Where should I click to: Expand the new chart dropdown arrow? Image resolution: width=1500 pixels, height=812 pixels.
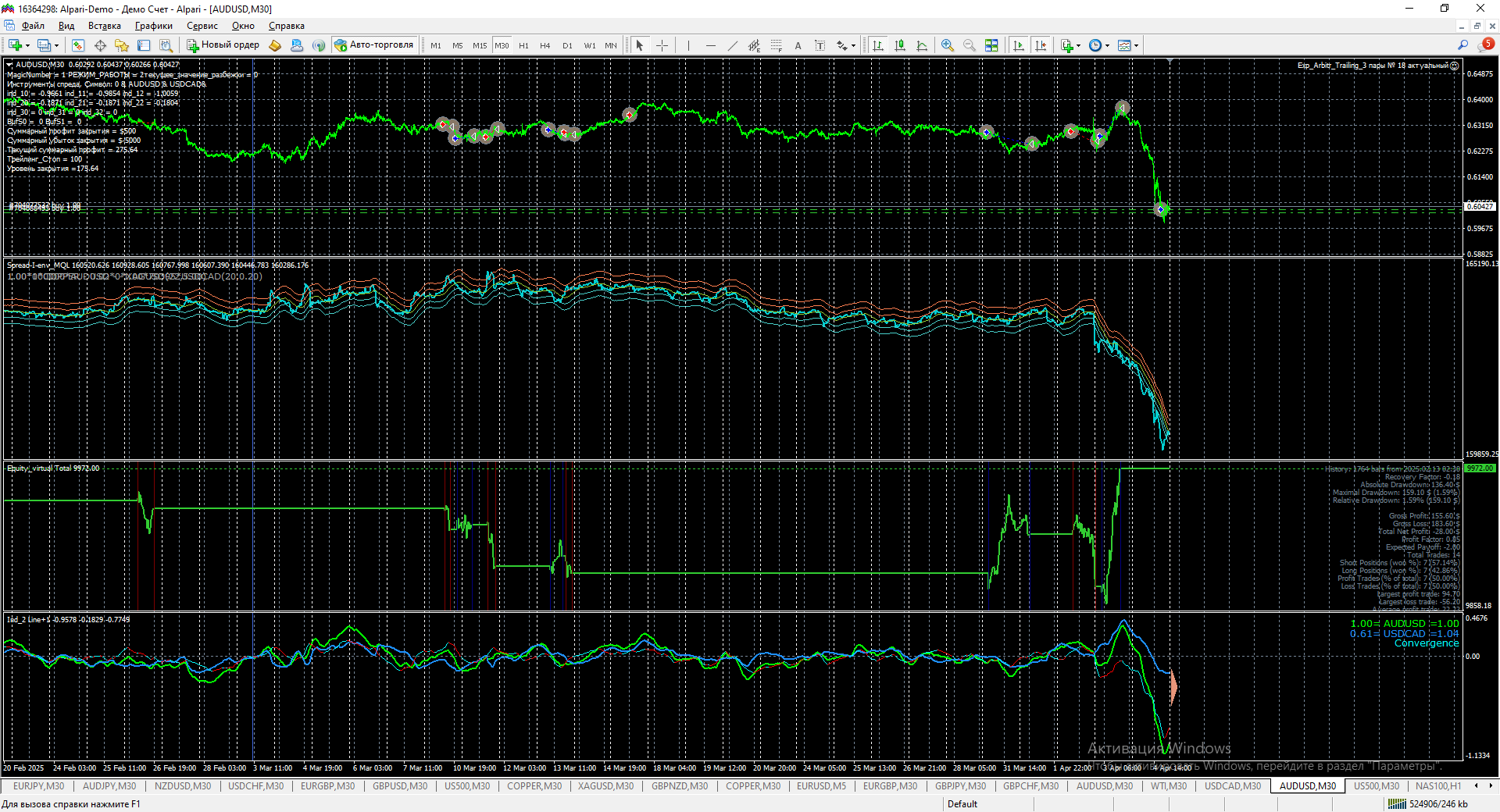pos(27,45)
